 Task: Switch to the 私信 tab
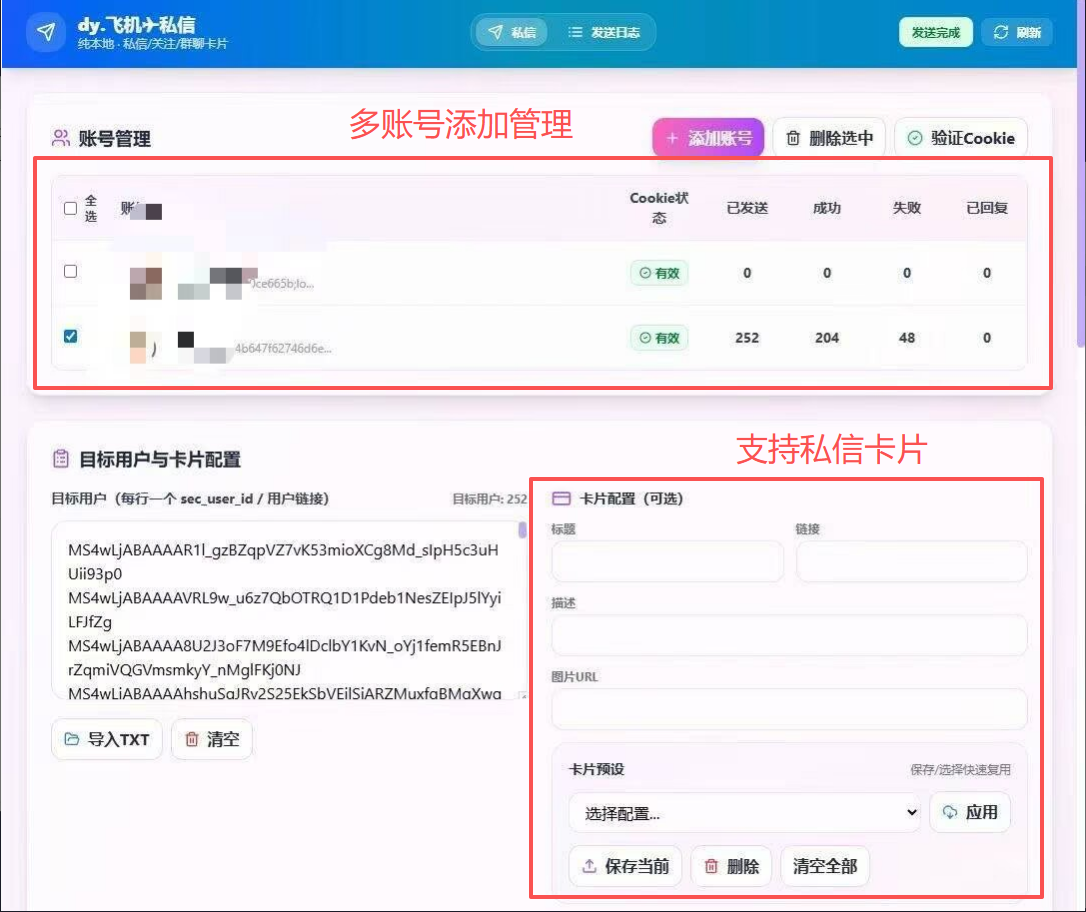[x=512, y=32]
